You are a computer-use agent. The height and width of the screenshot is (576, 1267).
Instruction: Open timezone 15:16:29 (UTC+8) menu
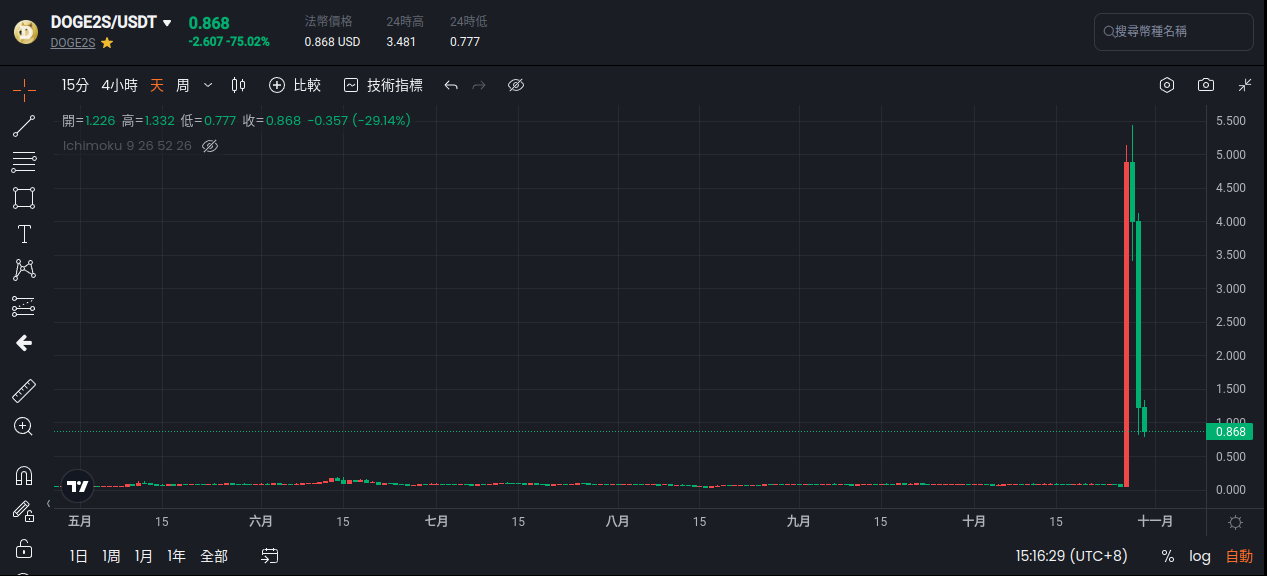pyautogui.click(x=1071, y=556)
